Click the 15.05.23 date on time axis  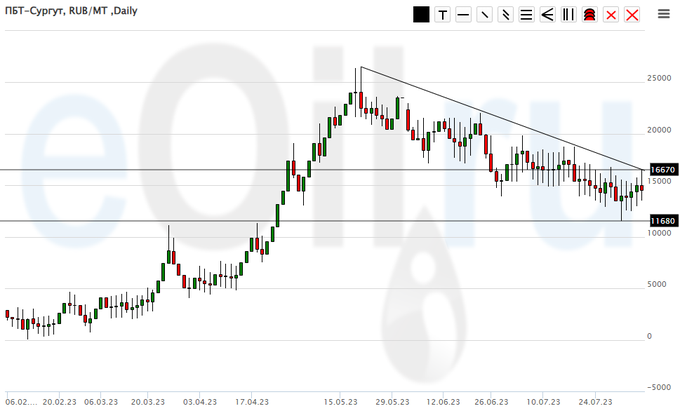click(x=342, y=401)
